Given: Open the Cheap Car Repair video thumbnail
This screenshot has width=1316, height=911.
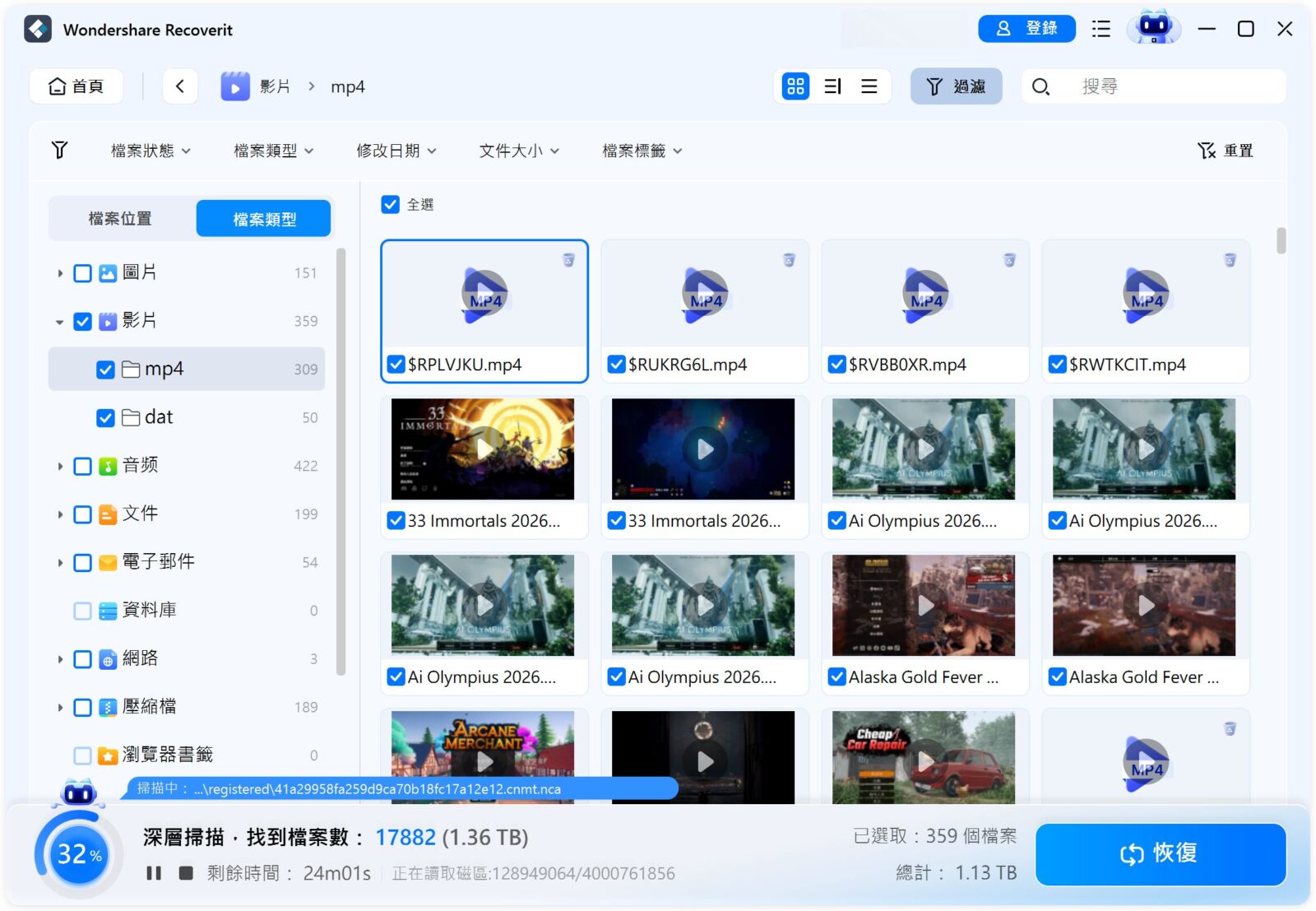Looking at the screenshot, I should click(x=924, y=758).
